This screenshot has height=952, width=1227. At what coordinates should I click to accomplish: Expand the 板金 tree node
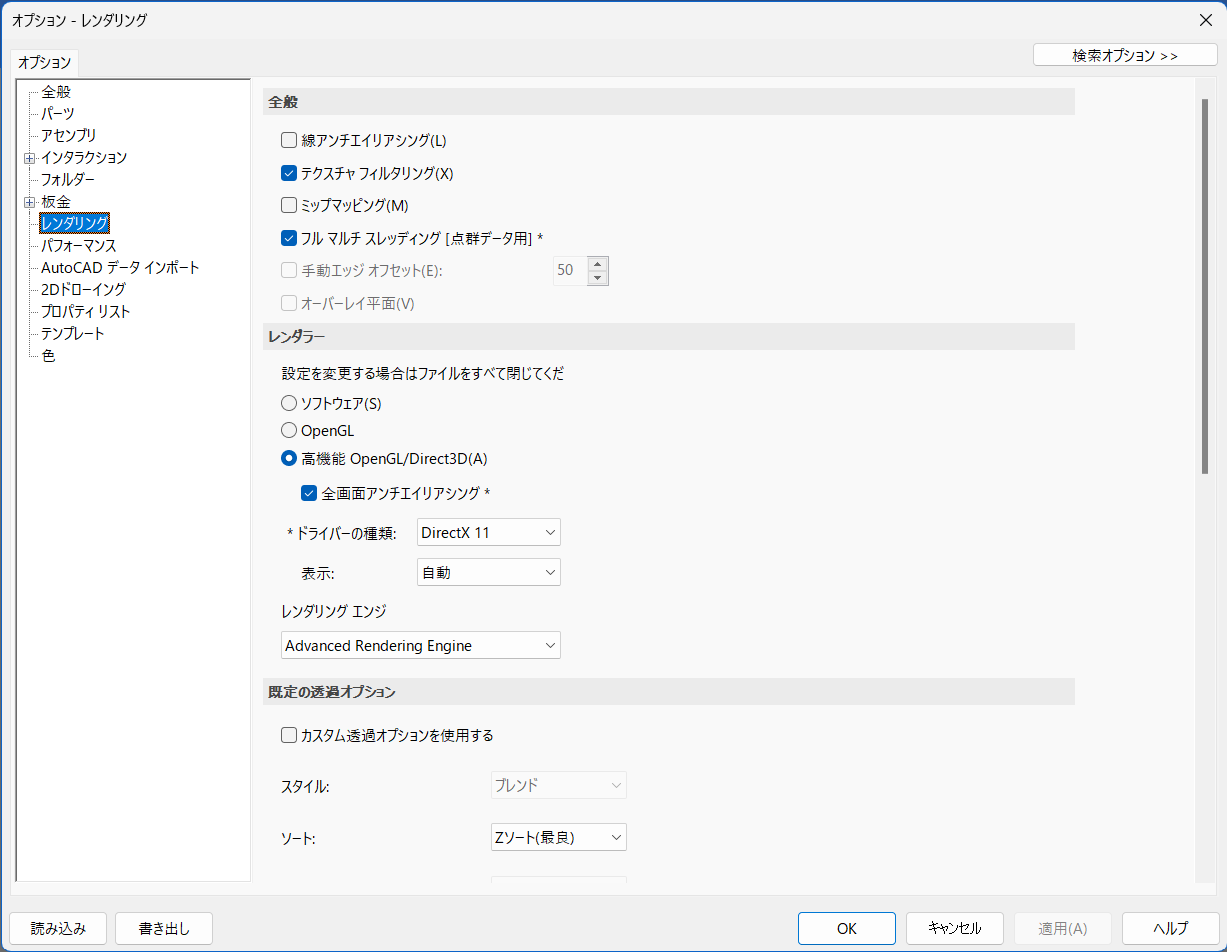(x=29, y=201)
